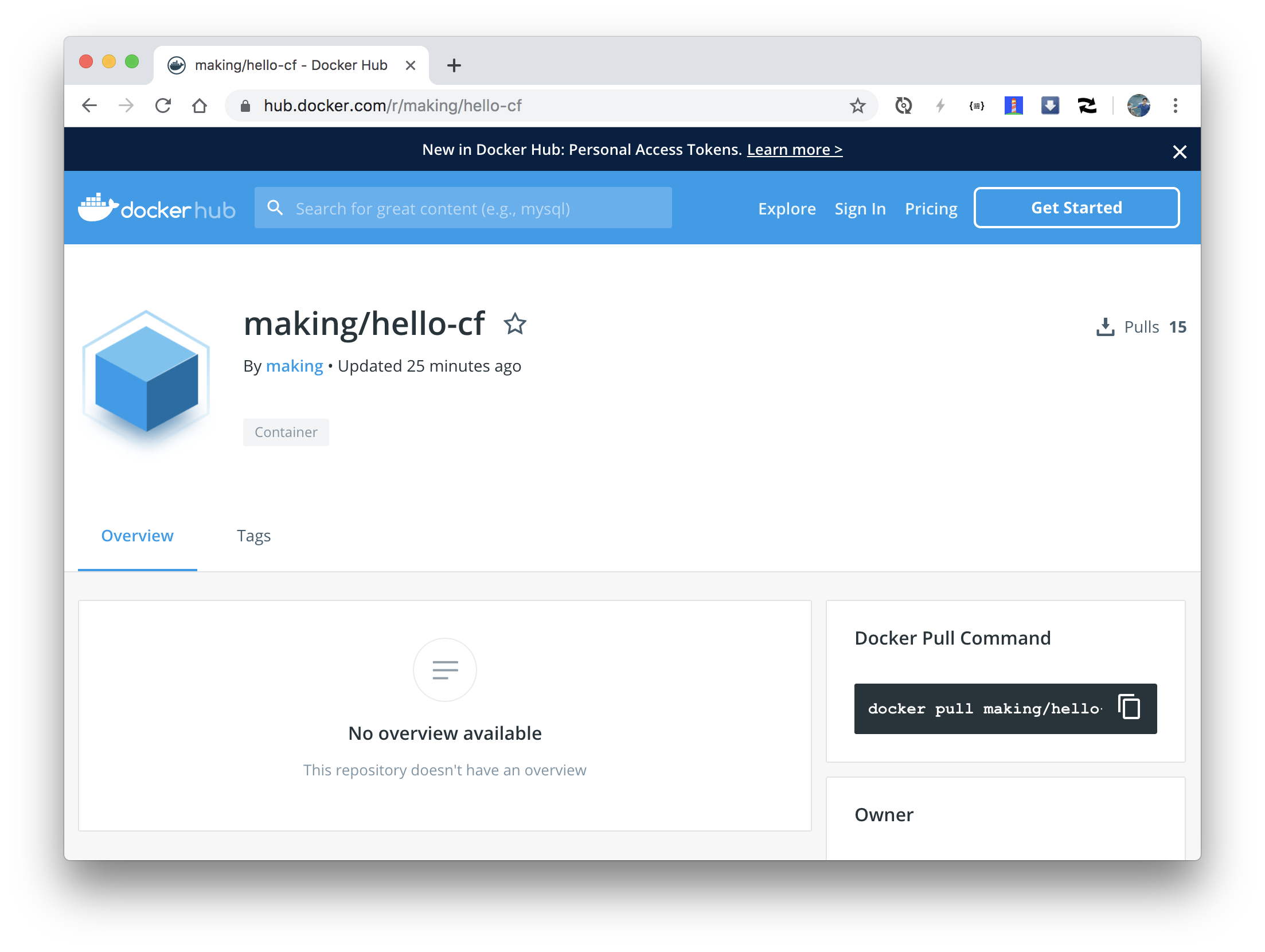Click 'This repository doesn't have an overview' text
1265x952 pixels.
(445, 770)
